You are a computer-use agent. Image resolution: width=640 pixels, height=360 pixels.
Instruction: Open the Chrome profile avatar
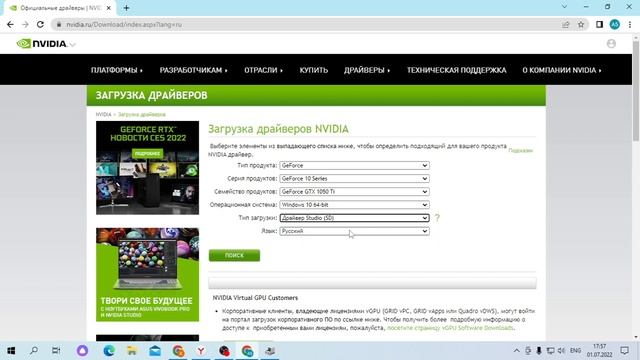[615, 24]
